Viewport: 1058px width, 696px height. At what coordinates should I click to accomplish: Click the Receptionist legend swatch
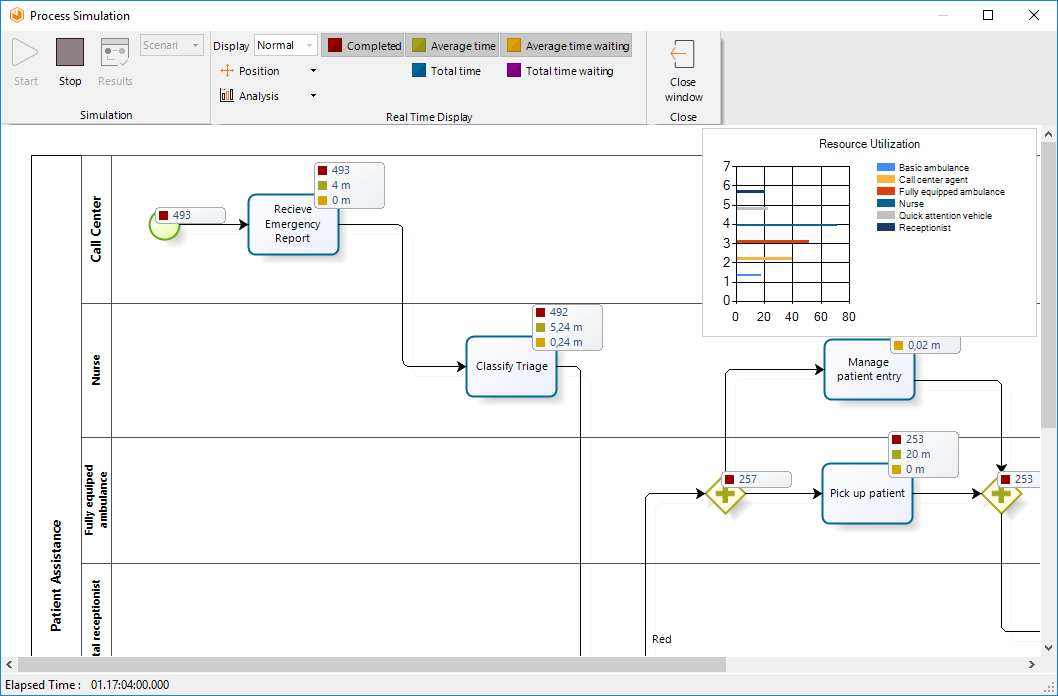point(886,228)
